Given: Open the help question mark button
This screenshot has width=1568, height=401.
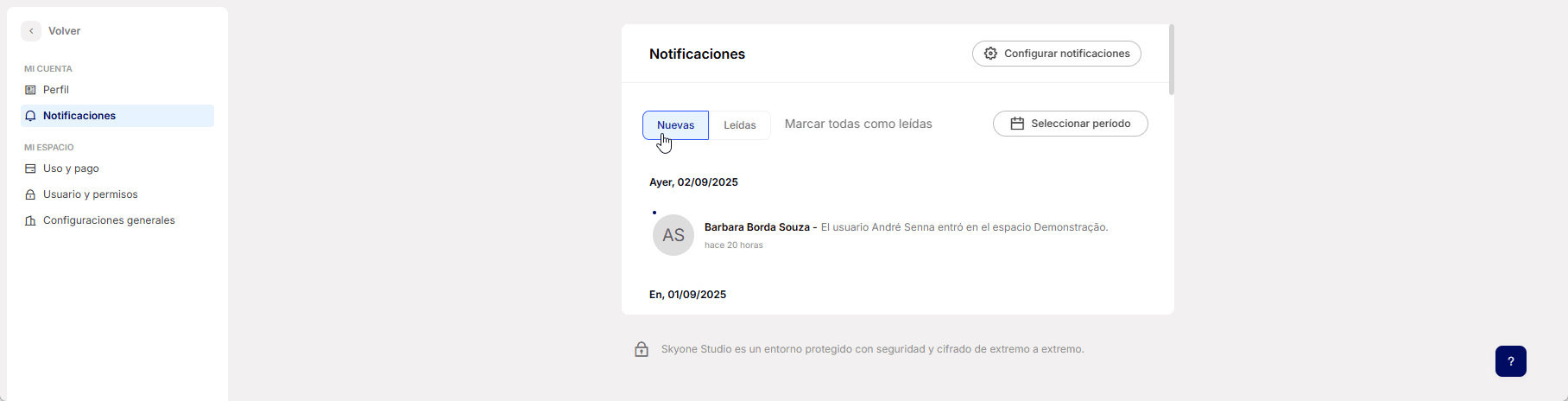Looking at the screenshot, I should (1510, 361).
